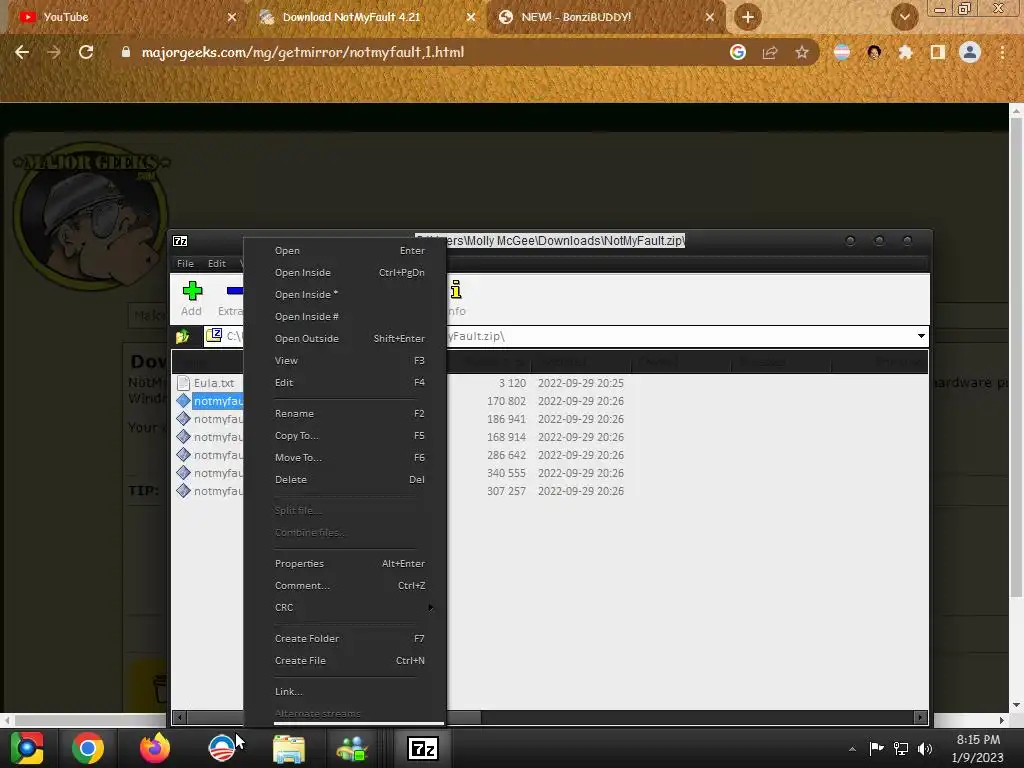This screenshot has width=1024, height=768.
Task: Click the yellow Info toolbar icon
Action: pos(456,289)
